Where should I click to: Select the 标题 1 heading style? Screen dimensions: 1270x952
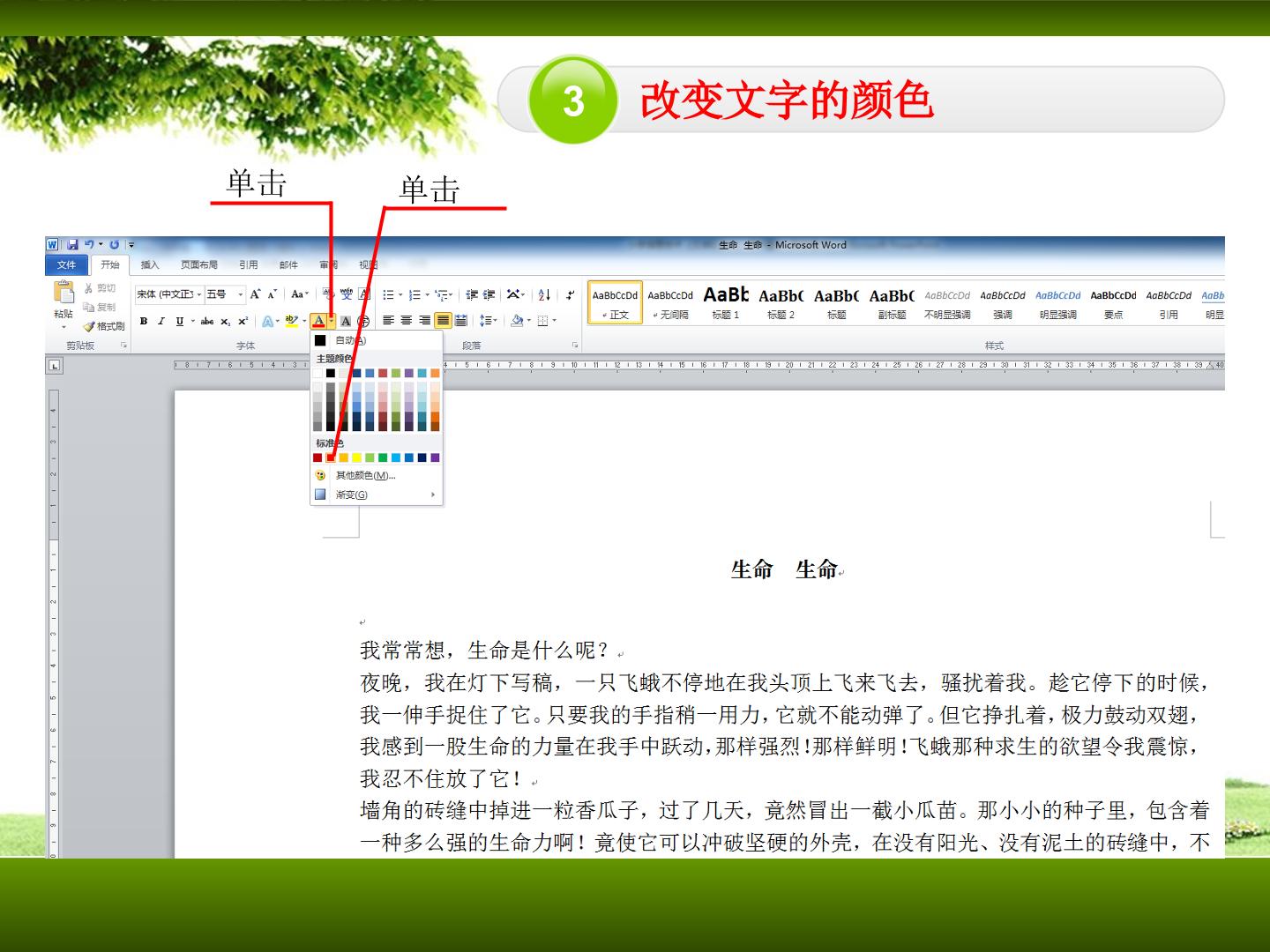coord(726,303)
